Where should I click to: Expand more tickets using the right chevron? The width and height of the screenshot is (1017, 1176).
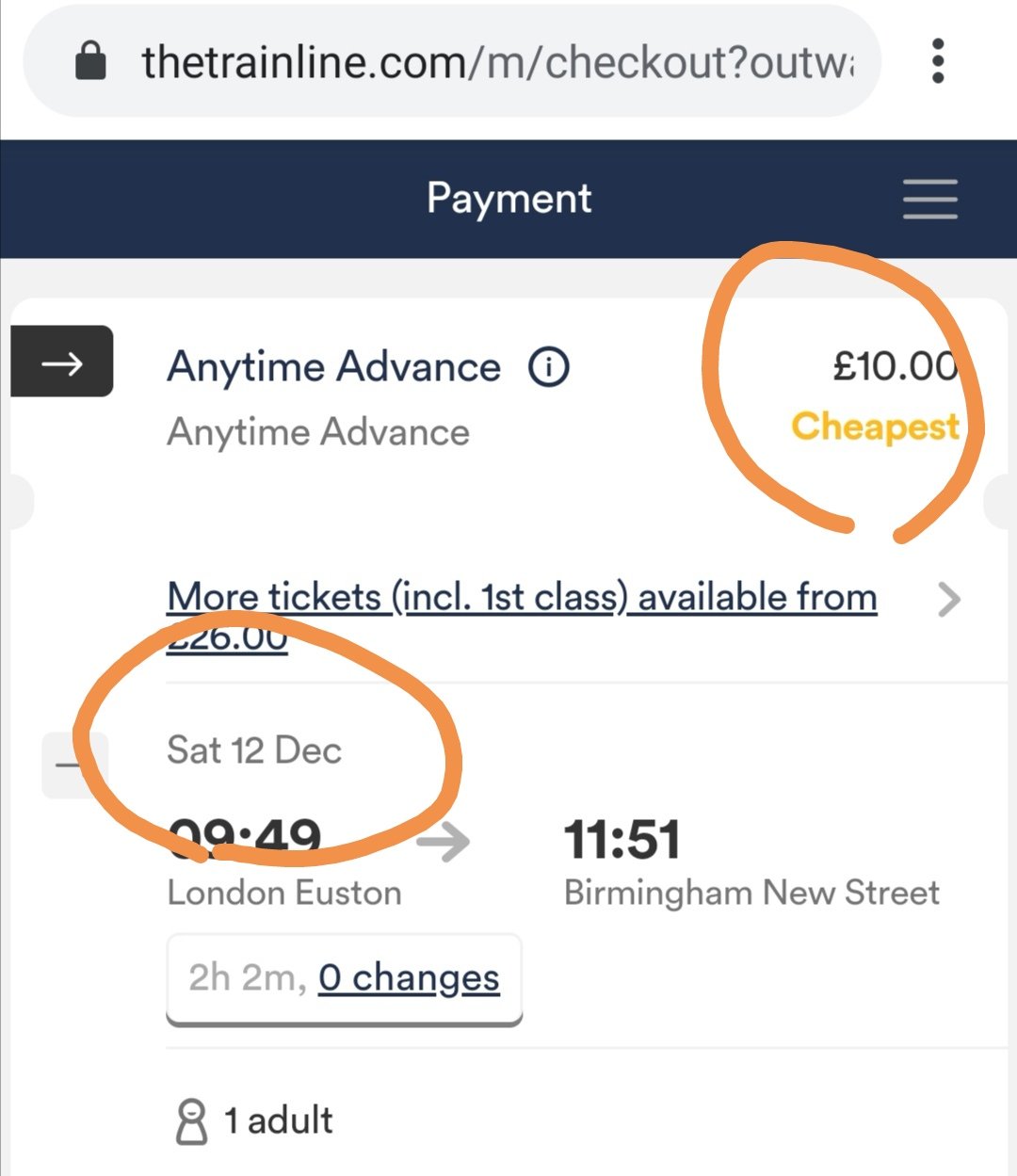click(949, 599)
